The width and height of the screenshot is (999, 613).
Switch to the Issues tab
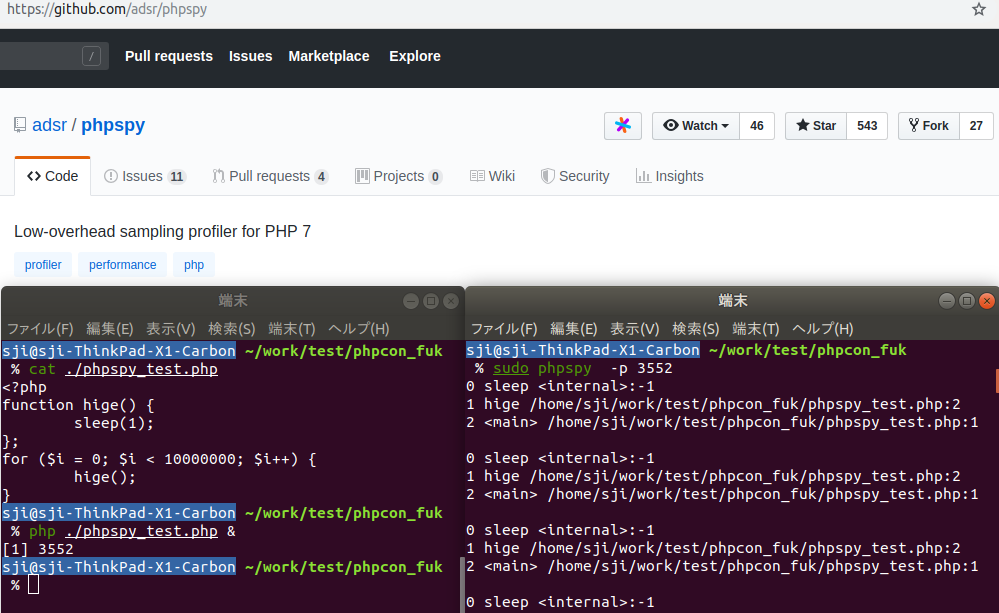pos(144,175)
